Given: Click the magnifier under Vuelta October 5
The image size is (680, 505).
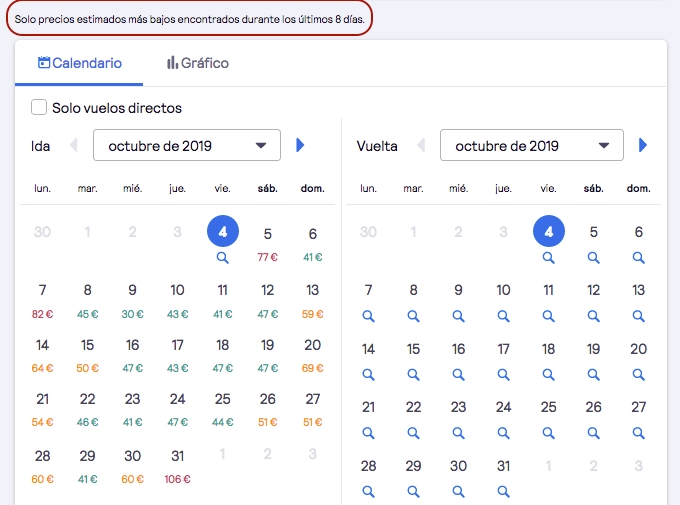Looking at the screenshot, I should pos(593,258).
